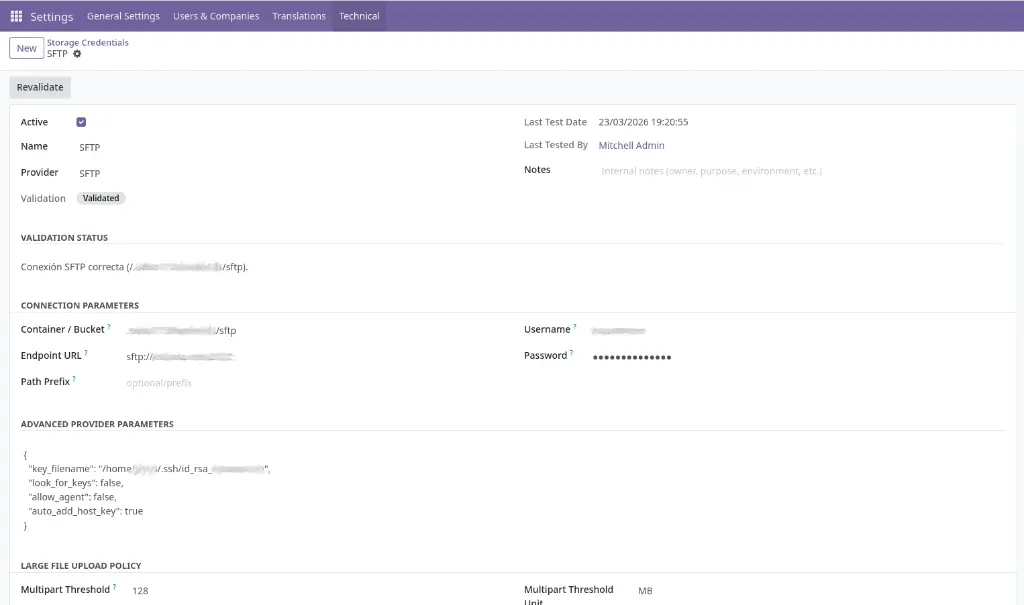This screenshot has height=605, width=1024.
Task: Uncheck the Active checkbox
Action: [81, 122]
